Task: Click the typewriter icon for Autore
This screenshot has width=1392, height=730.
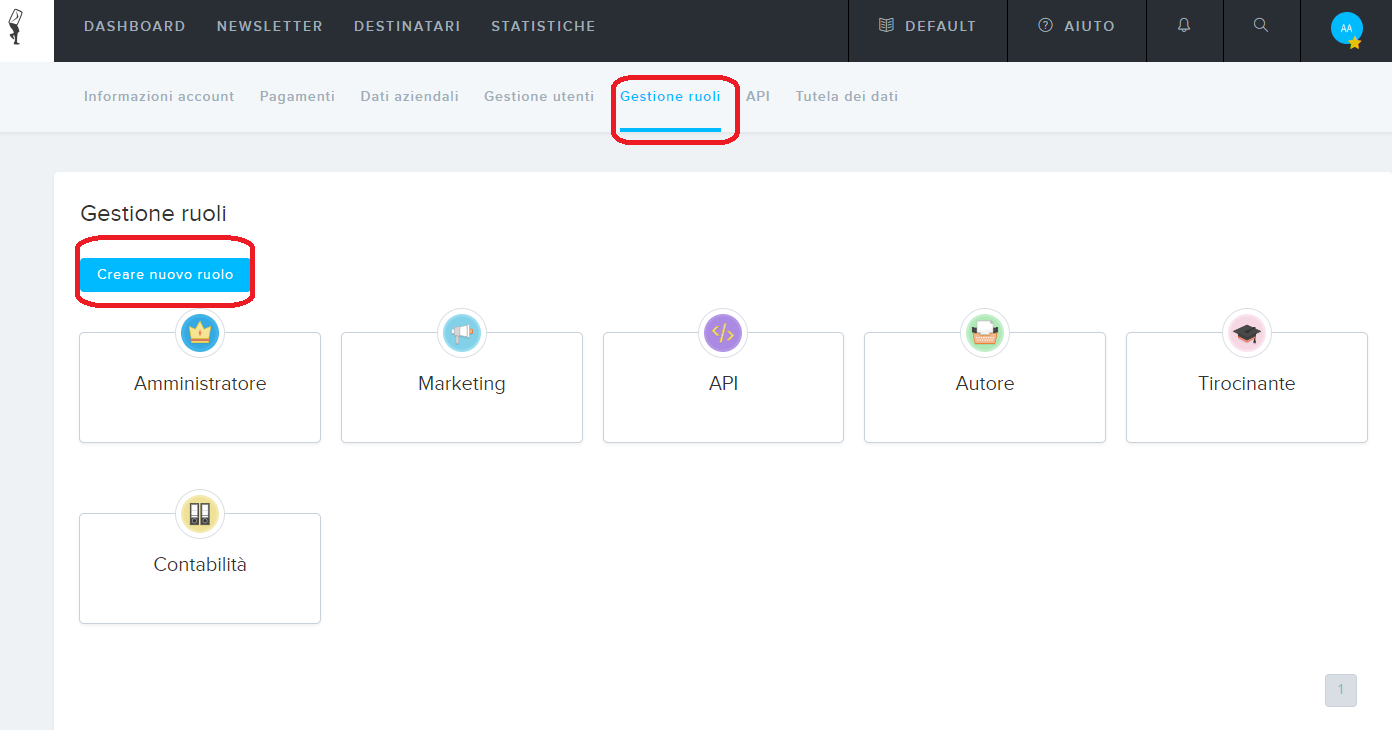Action: click(x=985, y=332)
